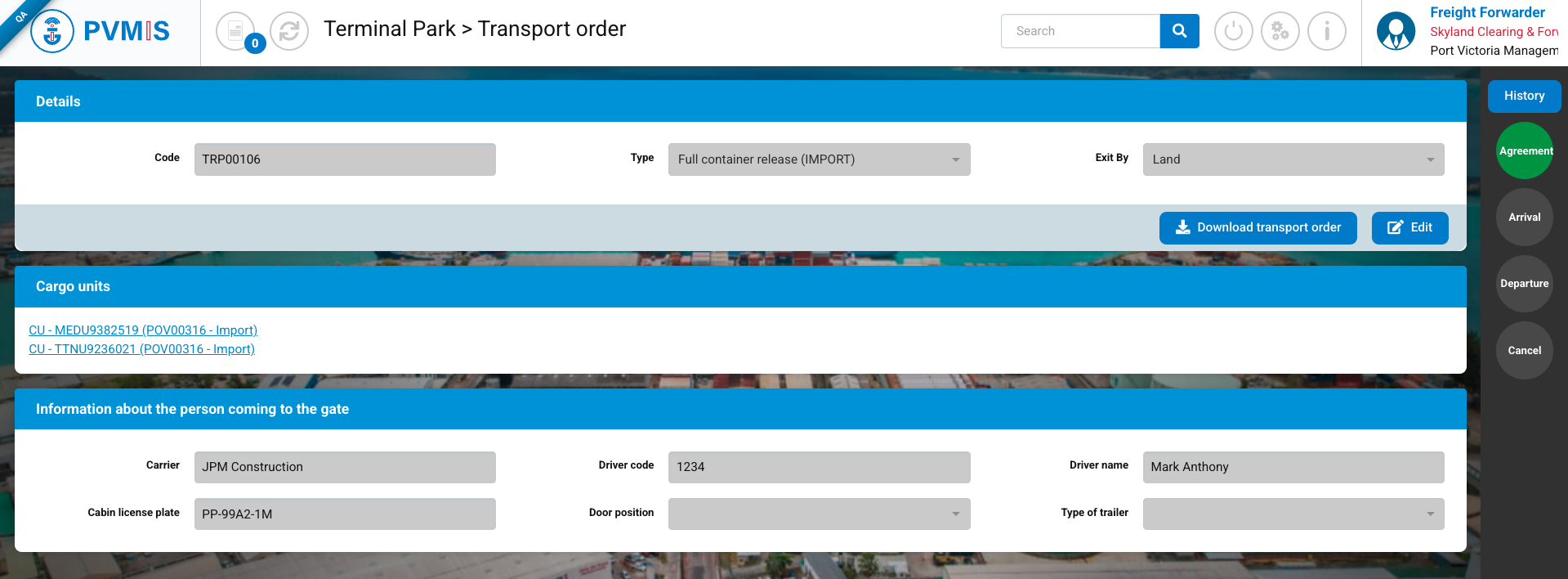
Task: Open cargo unit TTNU9236021 link
Action: (x=141, y=349)
